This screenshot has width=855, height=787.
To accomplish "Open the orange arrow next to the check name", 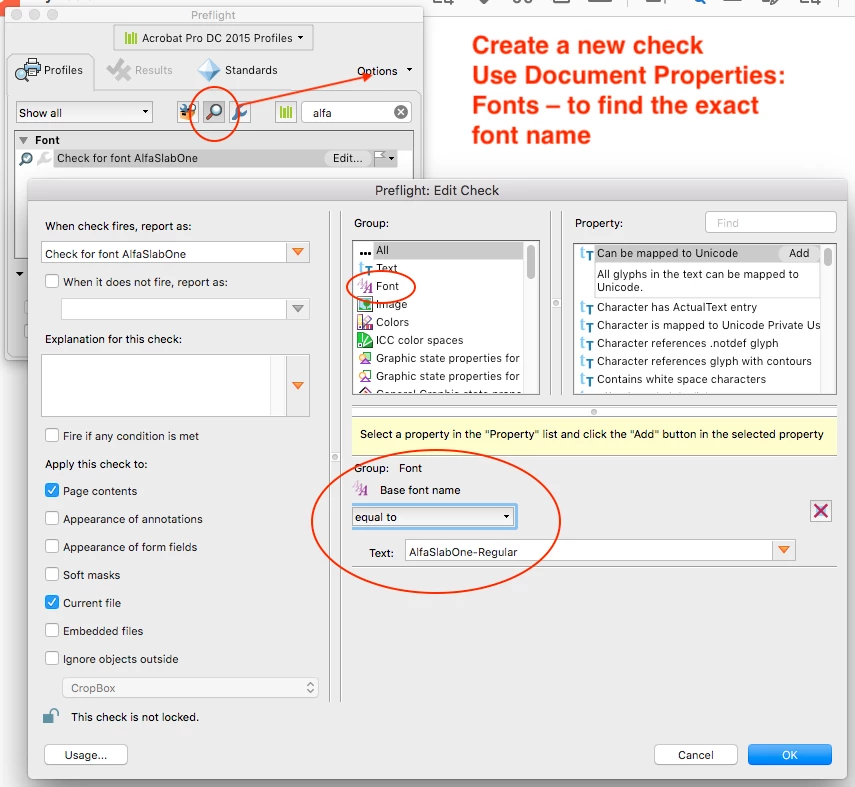I will click(x=298, y=252).
